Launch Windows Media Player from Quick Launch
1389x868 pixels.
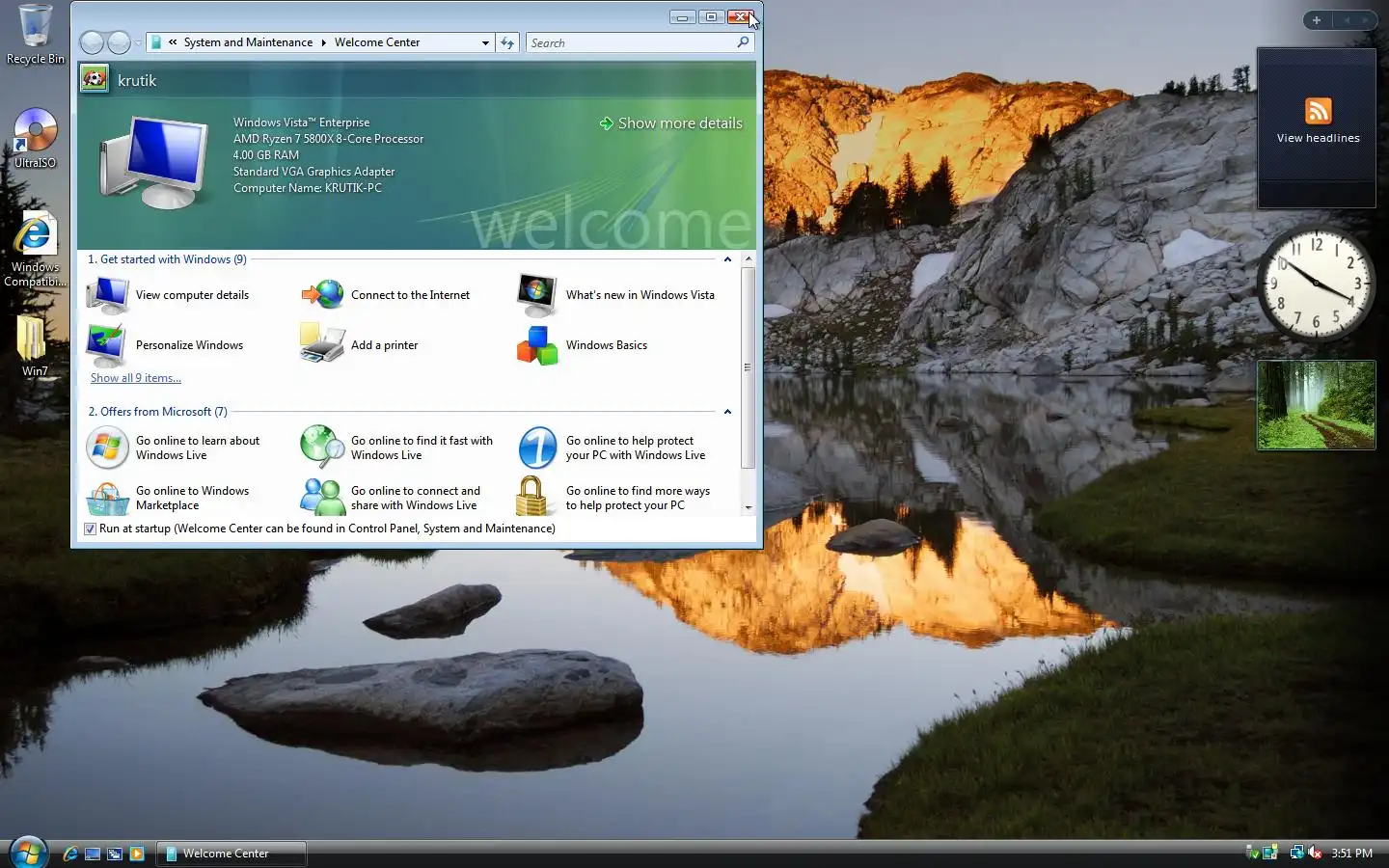[x=137, y=854]
